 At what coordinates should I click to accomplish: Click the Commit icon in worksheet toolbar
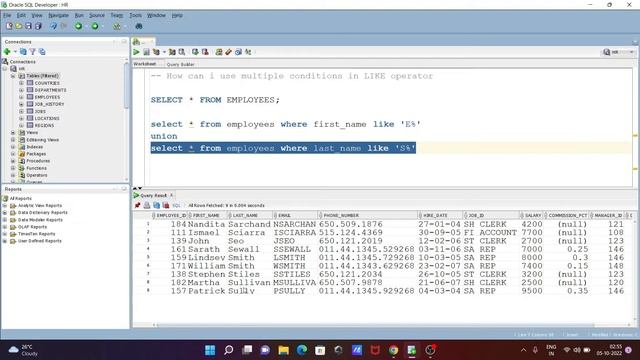tap(196, 52)
